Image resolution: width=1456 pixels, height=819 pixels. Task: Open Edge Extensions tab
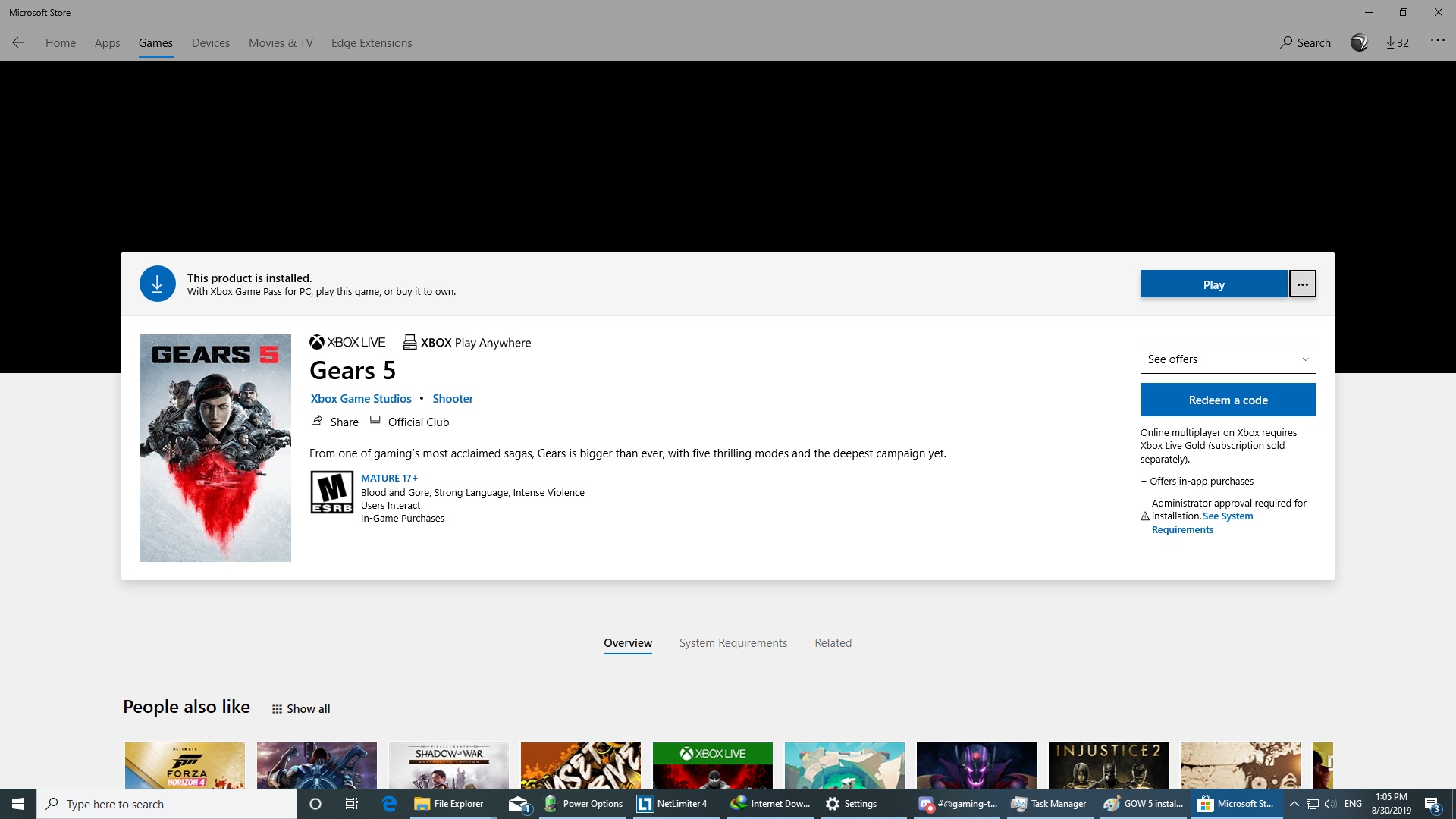pyautogui.click(x=372, y=43)
